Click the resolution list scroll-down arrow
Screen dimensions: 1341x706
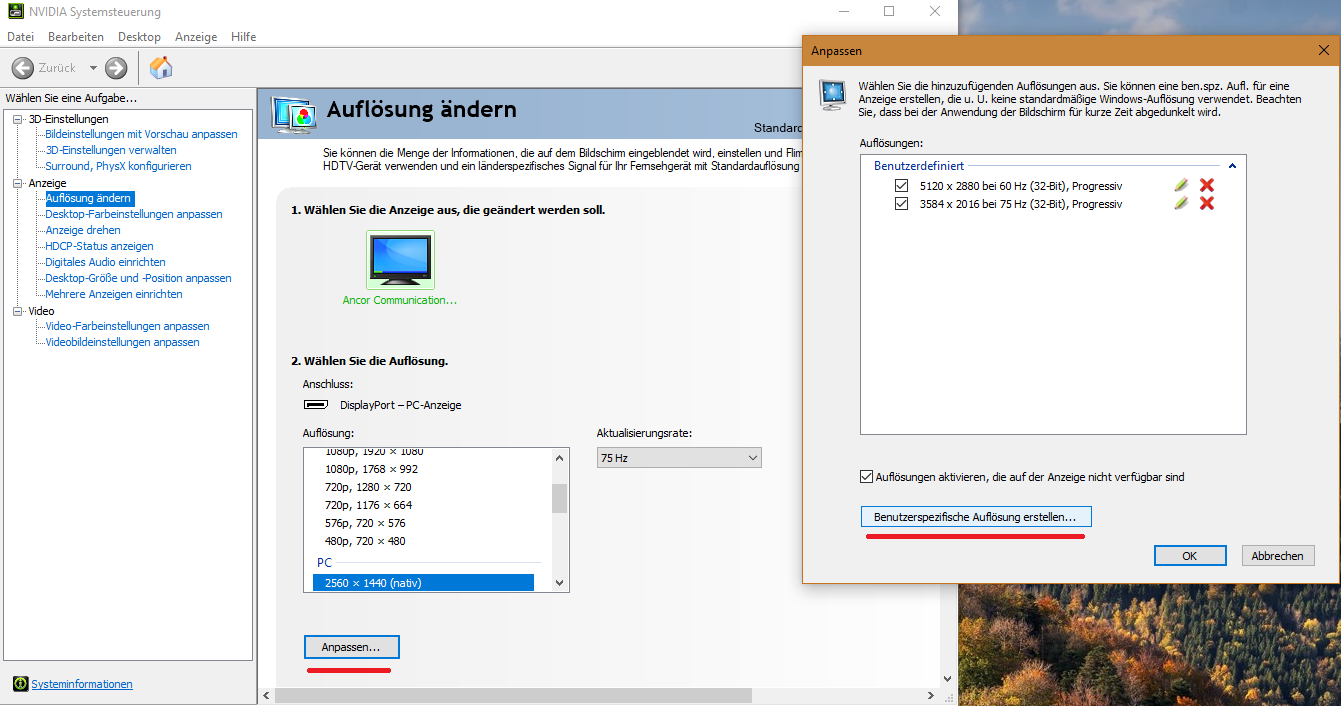[559, 583]
